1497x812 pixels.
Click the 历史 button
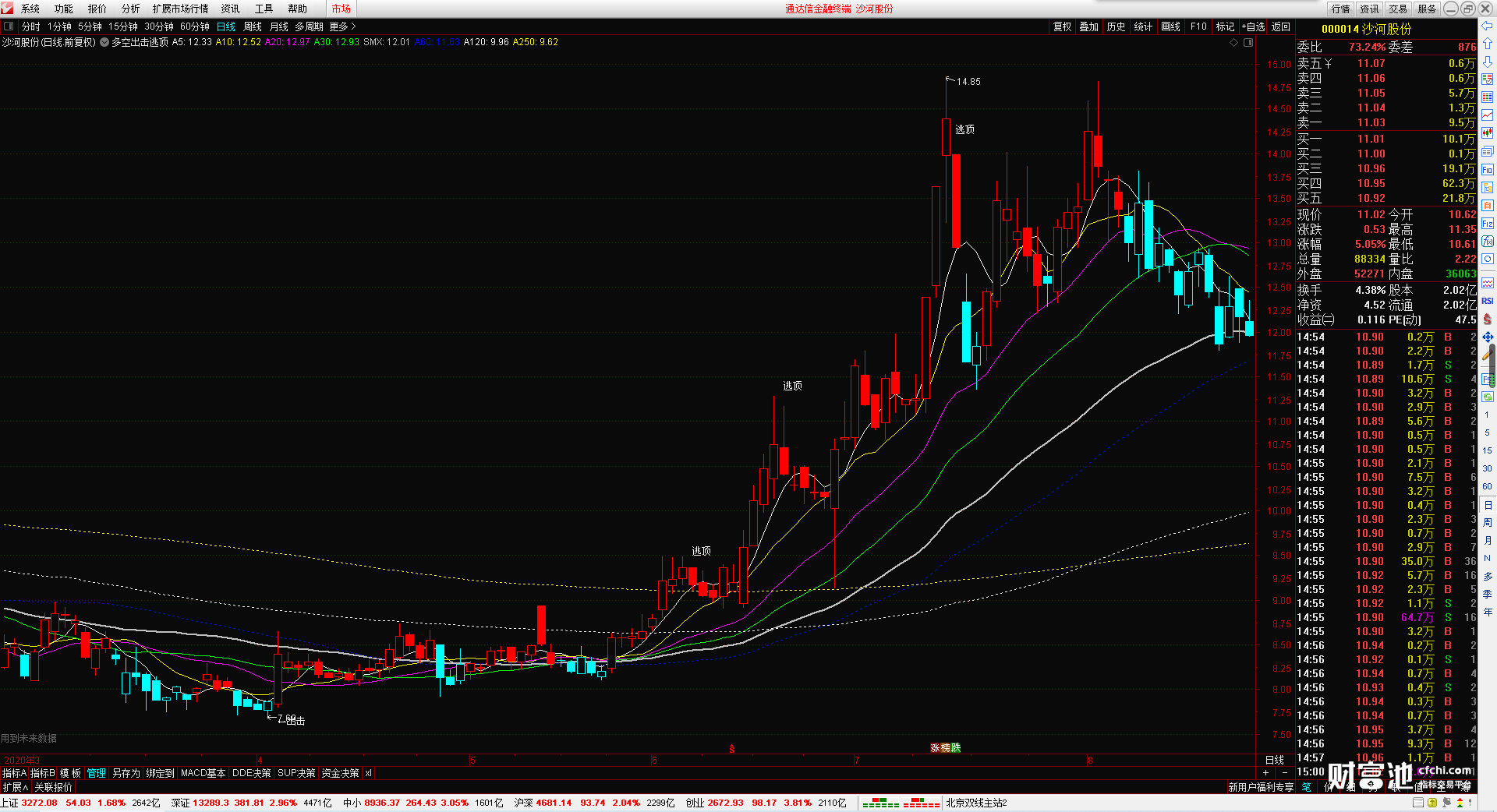click(1117, 26)
